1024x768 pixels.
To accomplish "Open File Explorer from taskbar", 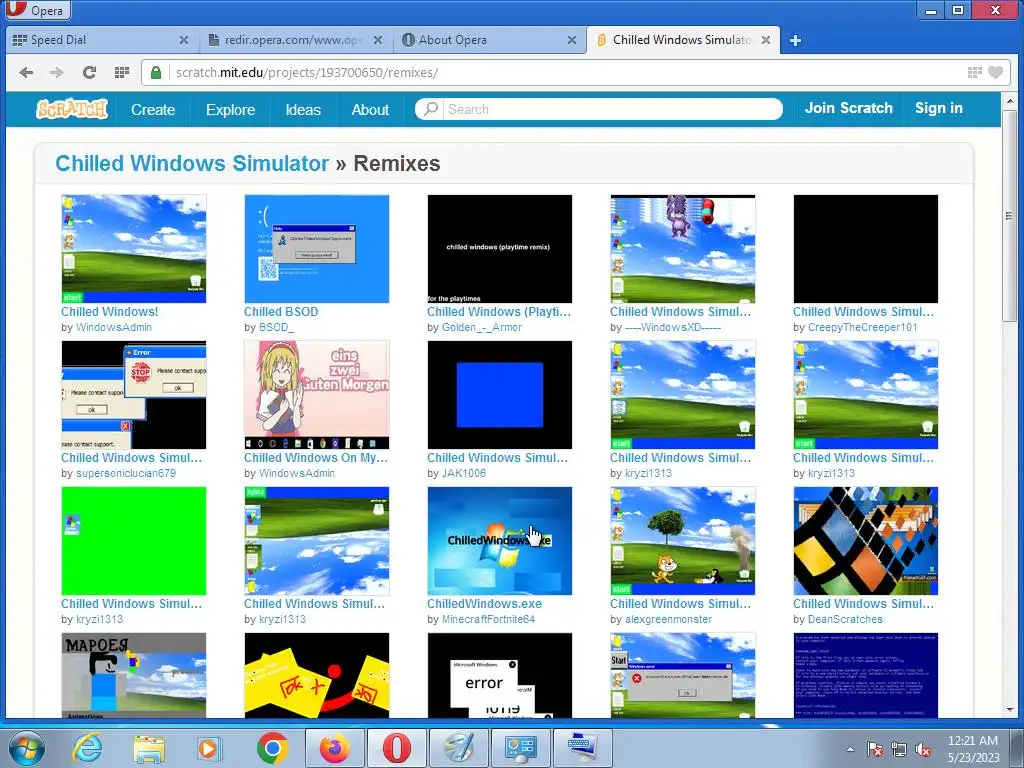I will click(x=149, y=748).
